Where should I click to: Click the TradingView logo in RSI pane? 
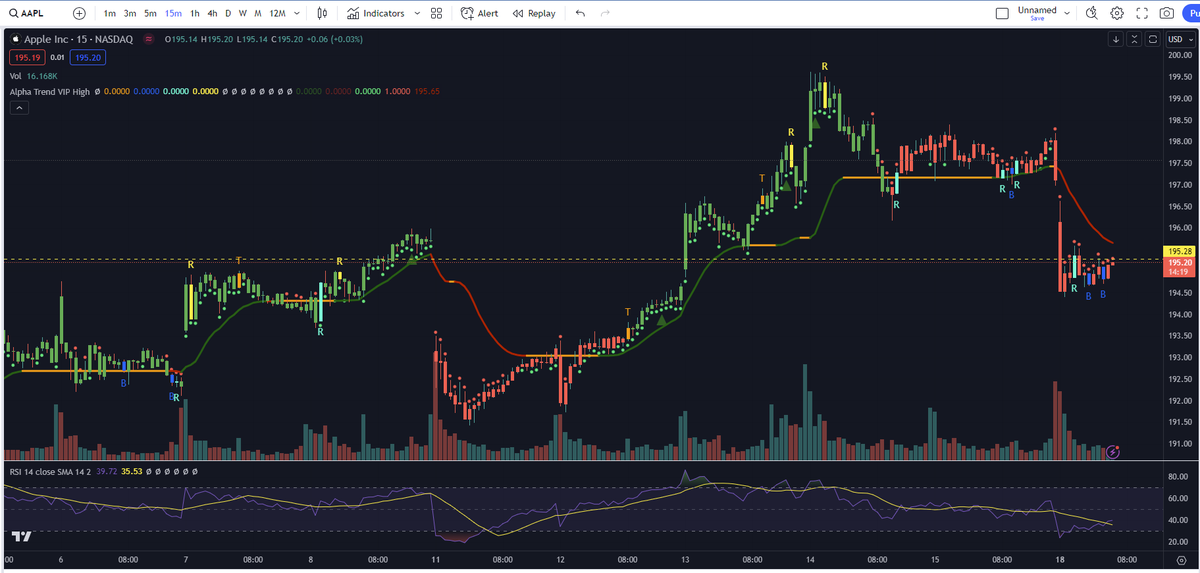pos(22,536)
